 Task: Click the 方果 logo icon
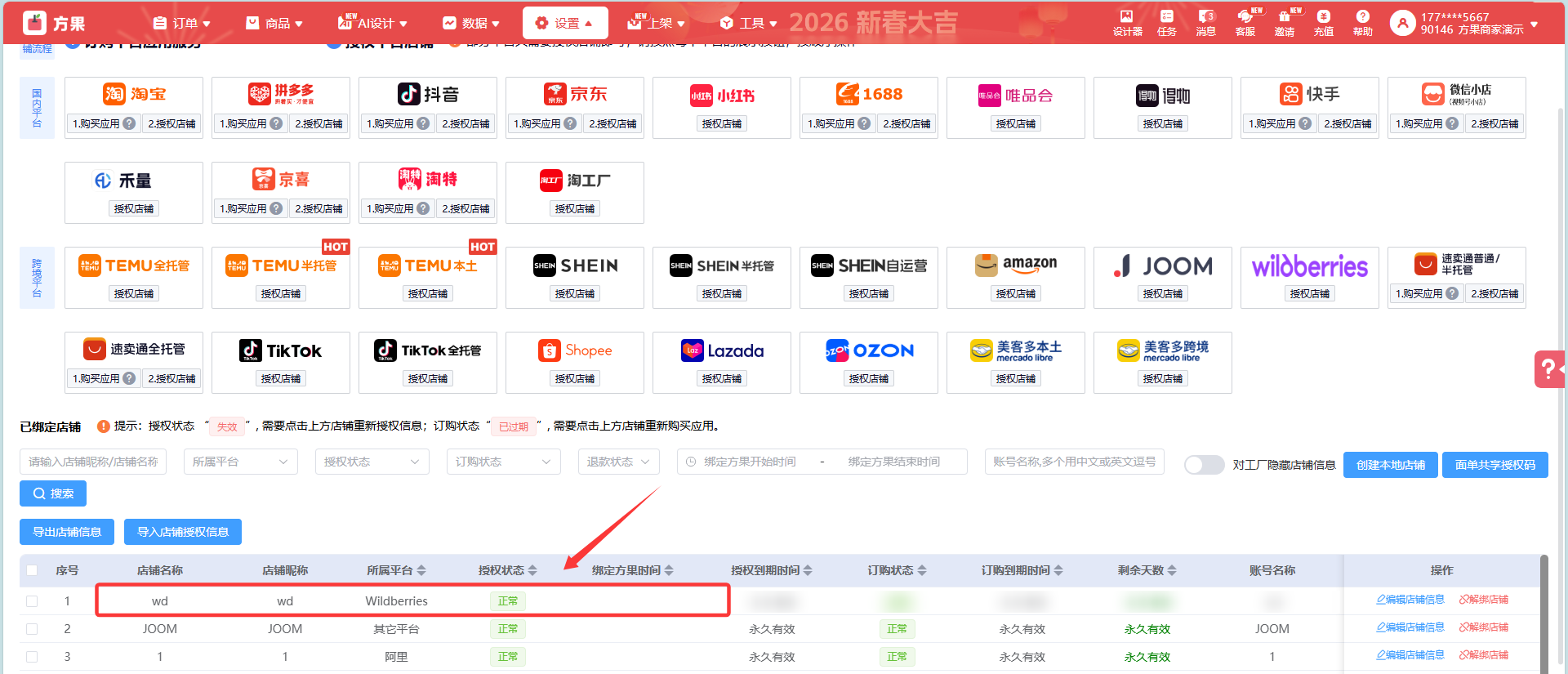pos(34,23)
